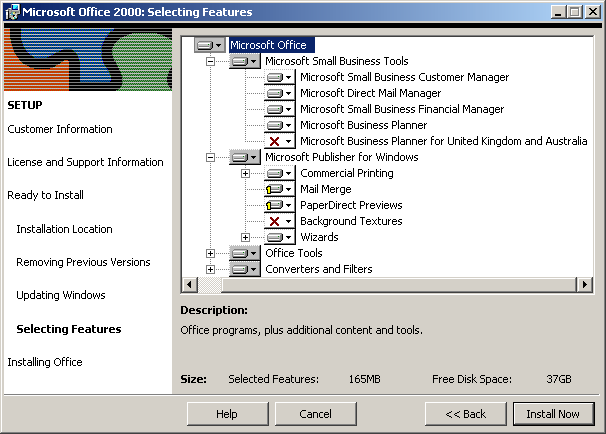Click Updating Windows step

point(61,295)
